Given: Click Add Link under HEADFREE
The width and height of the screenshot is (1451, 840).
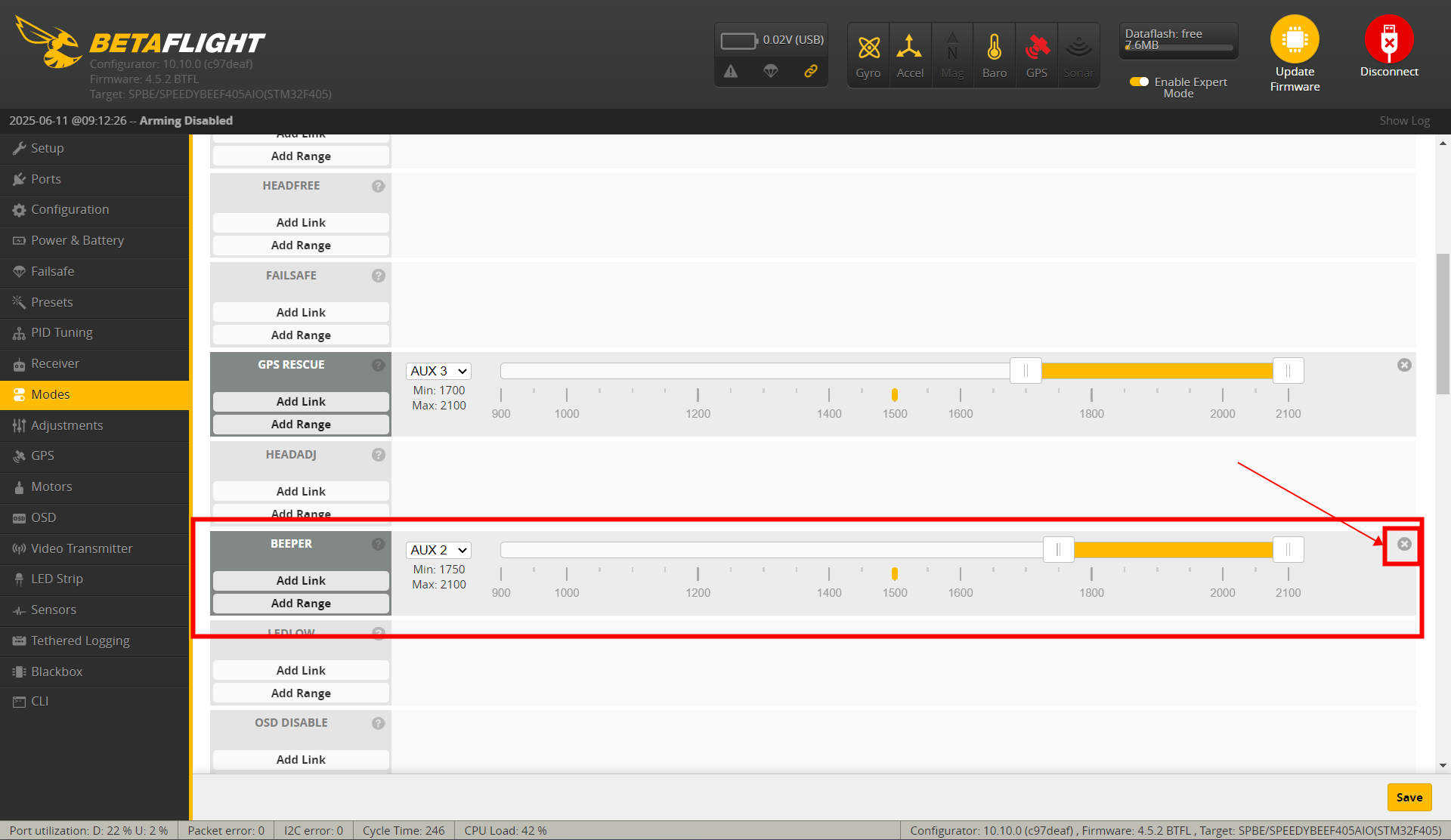Looking at the screenshot, I should coord(301,223).
